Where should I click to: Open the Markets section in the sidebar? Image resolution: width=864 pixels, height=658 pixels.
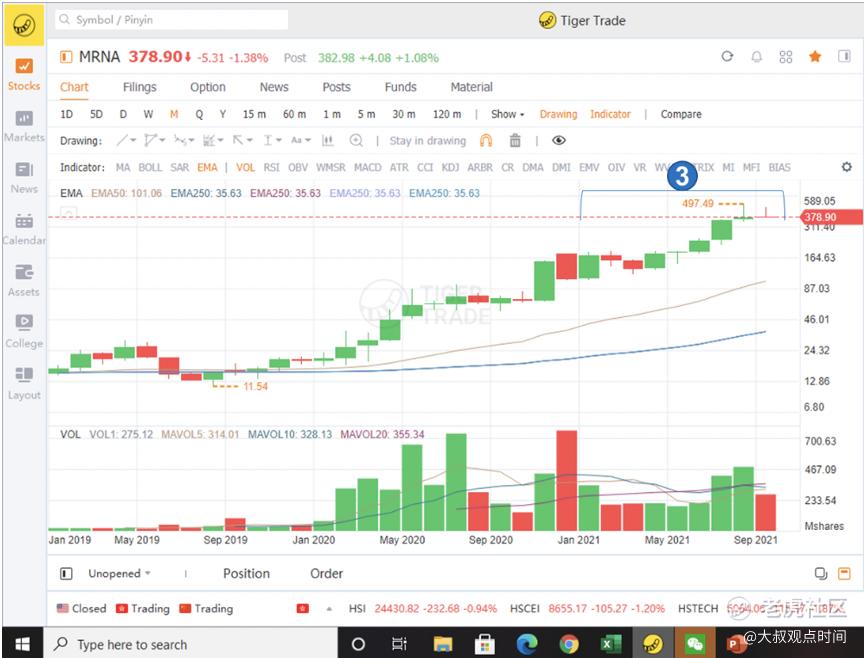tap(24, 126)
